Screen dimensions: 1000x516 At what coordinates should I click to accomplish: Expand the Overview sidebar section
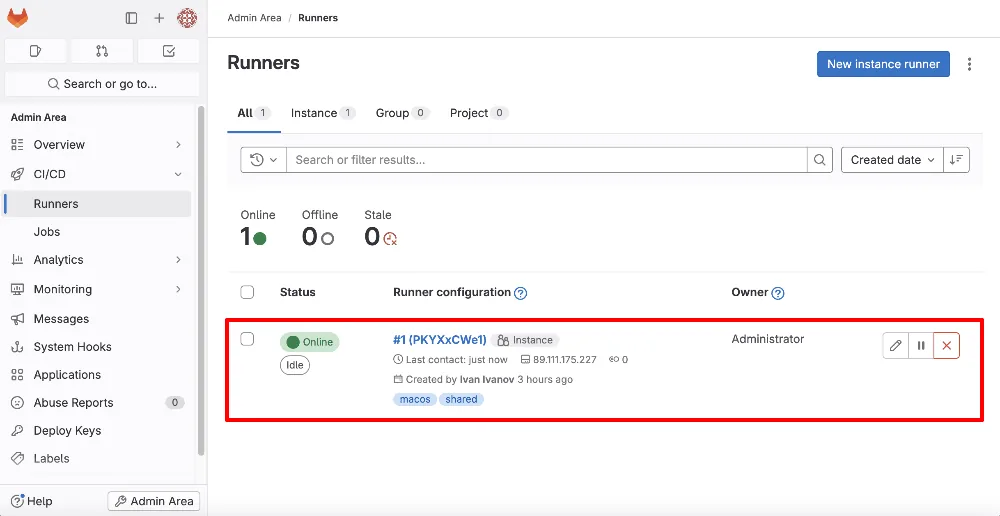(x=97, y=145)
